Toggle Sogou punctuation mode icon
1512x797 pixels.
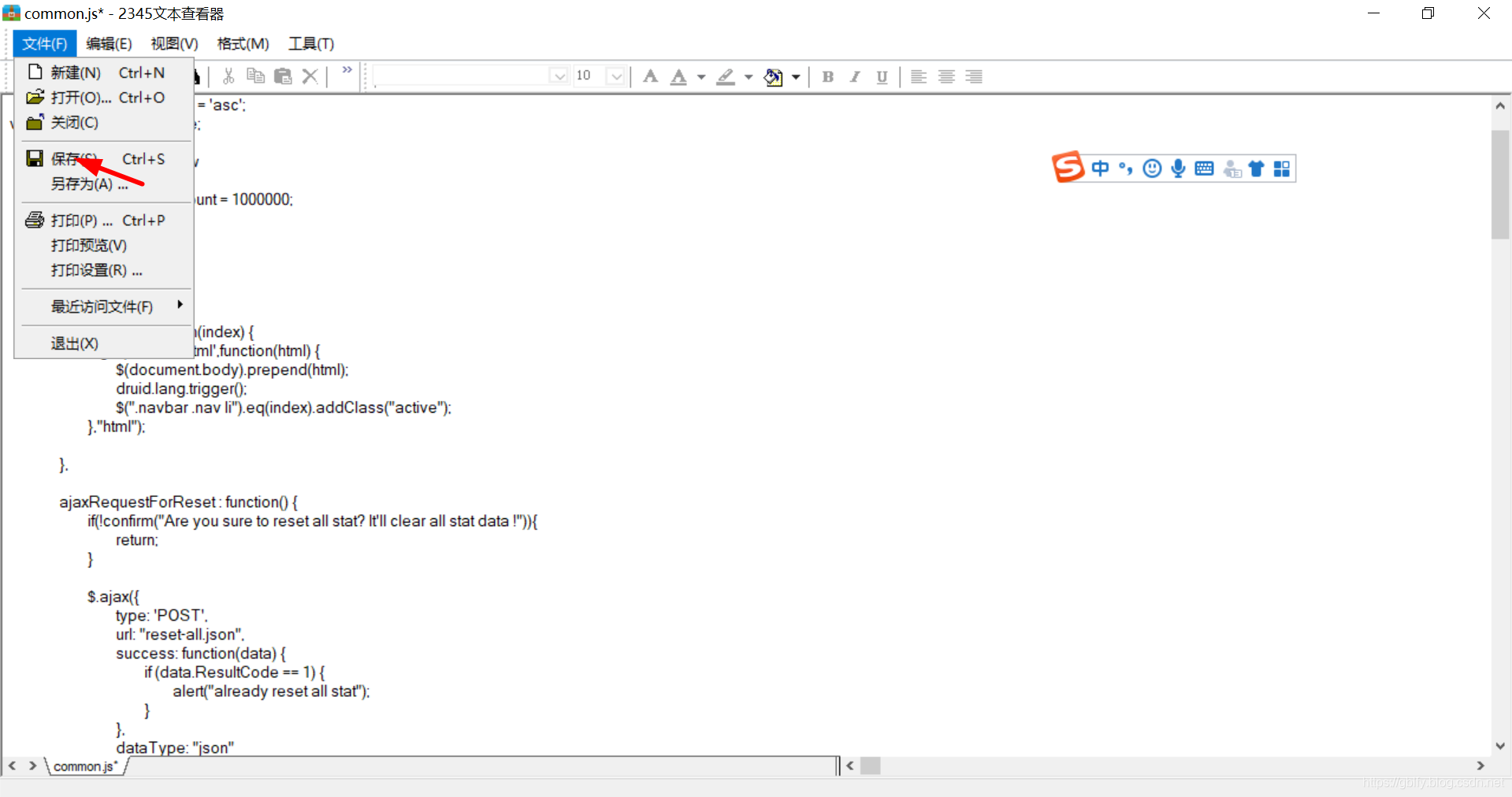coord(1126,169)
